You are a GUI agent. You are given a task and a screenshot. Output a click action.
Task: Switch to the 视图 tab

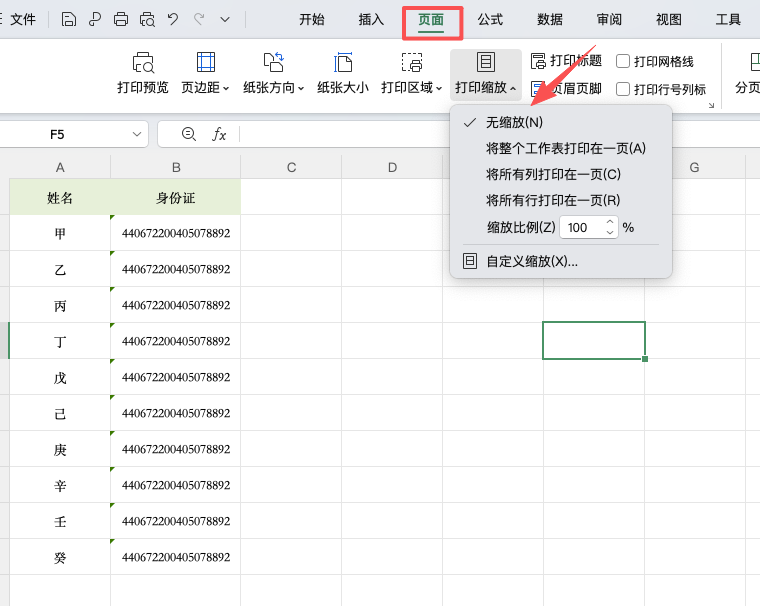[669, 19]
